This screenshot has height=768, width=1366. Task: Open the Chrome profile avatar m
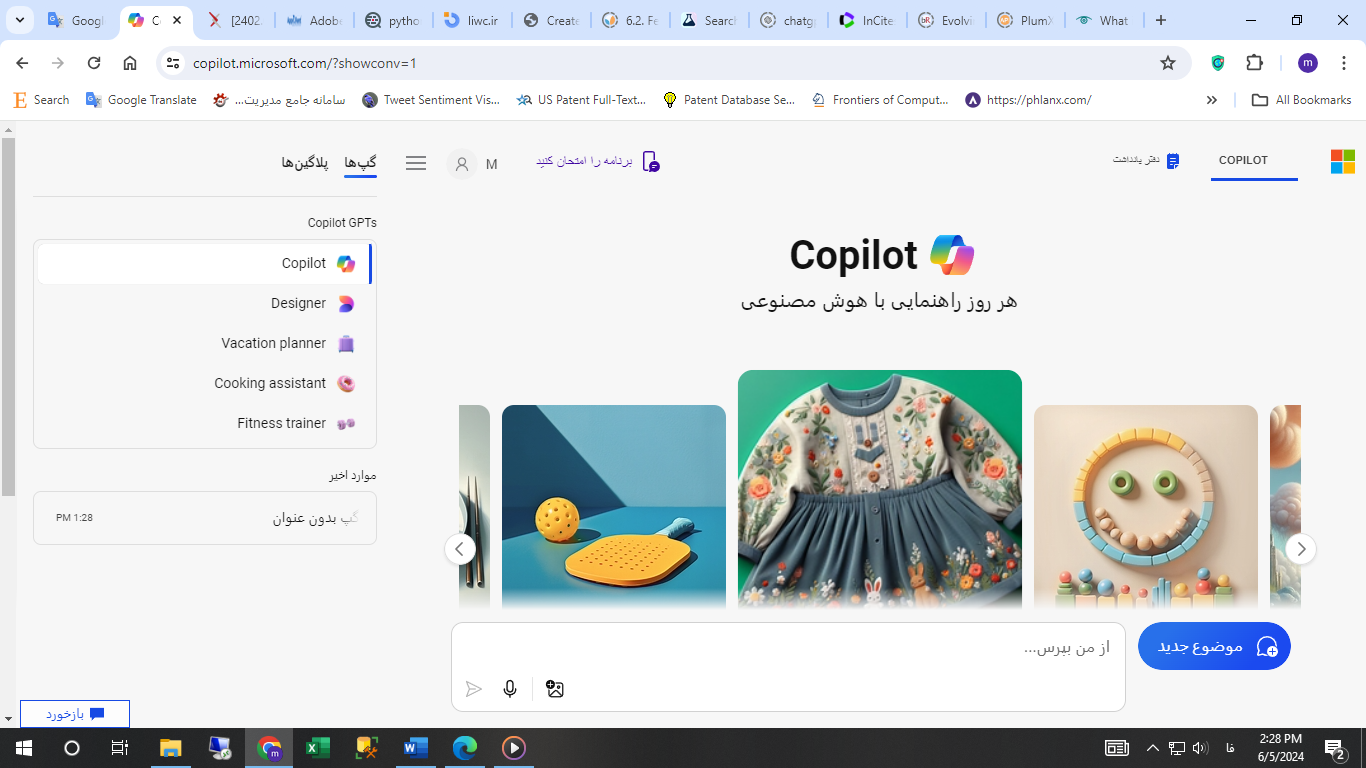(x=1308, y=63)
